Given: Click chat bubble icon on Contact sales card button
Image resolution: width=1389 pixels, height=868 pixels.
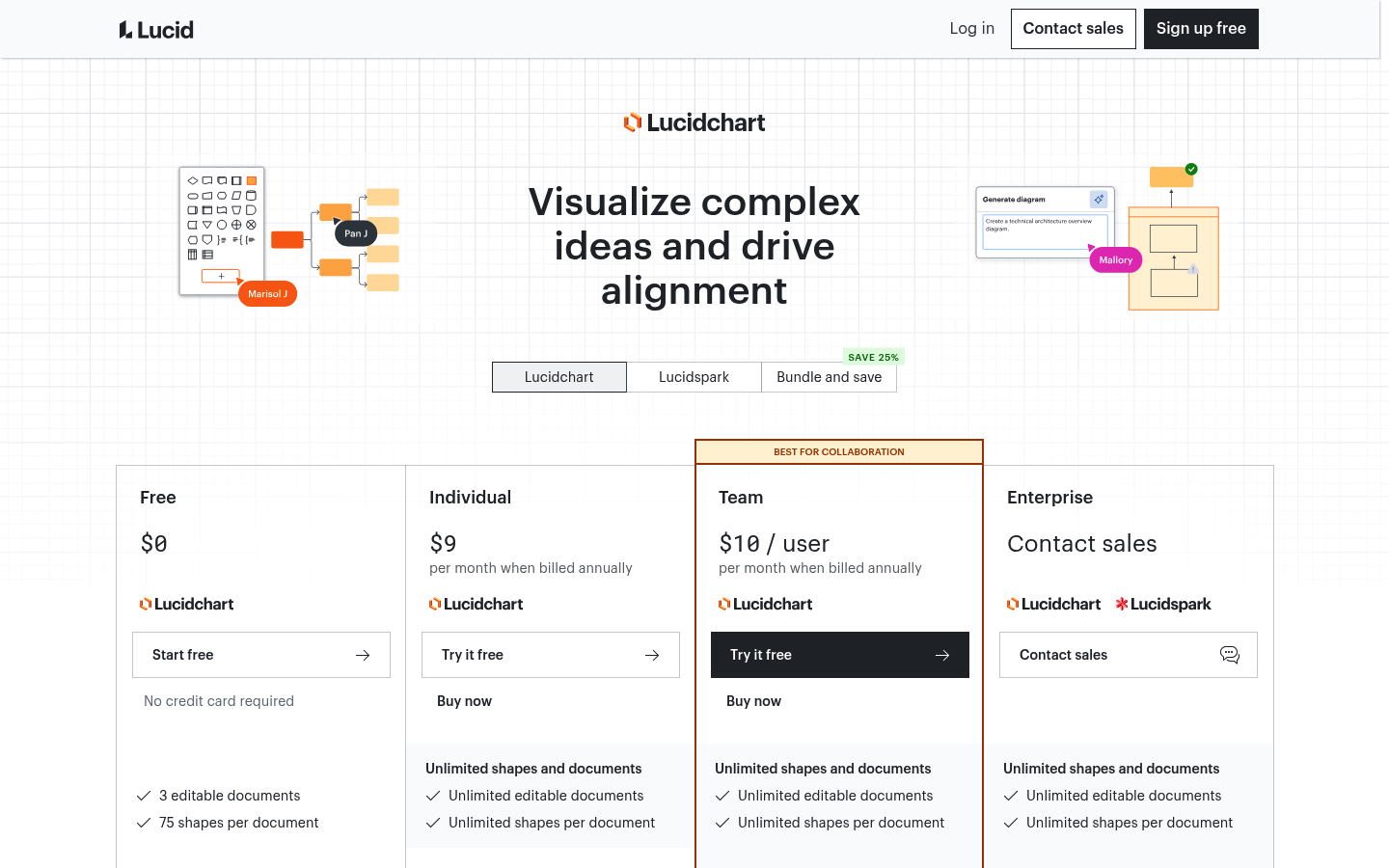Looking at the screenshot, I should pos(1230,655).
